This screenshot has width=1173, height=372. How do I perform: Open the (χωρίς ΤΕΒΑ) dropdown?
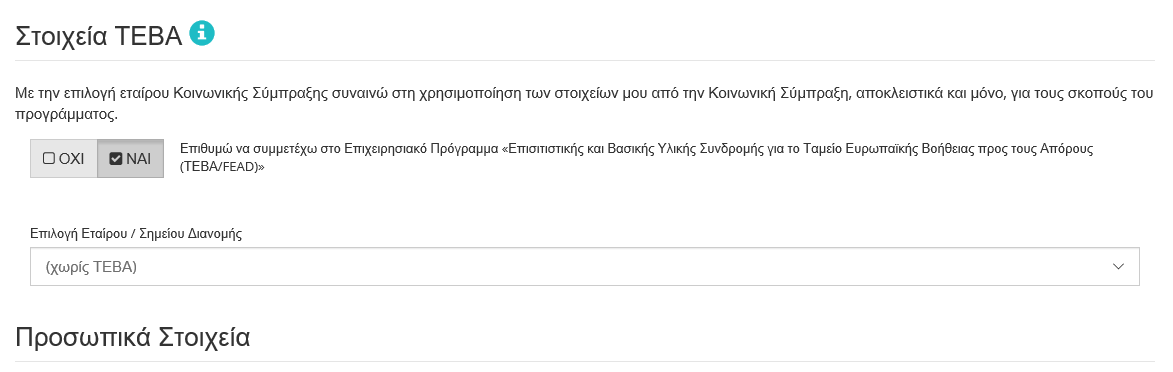point(584,266)
